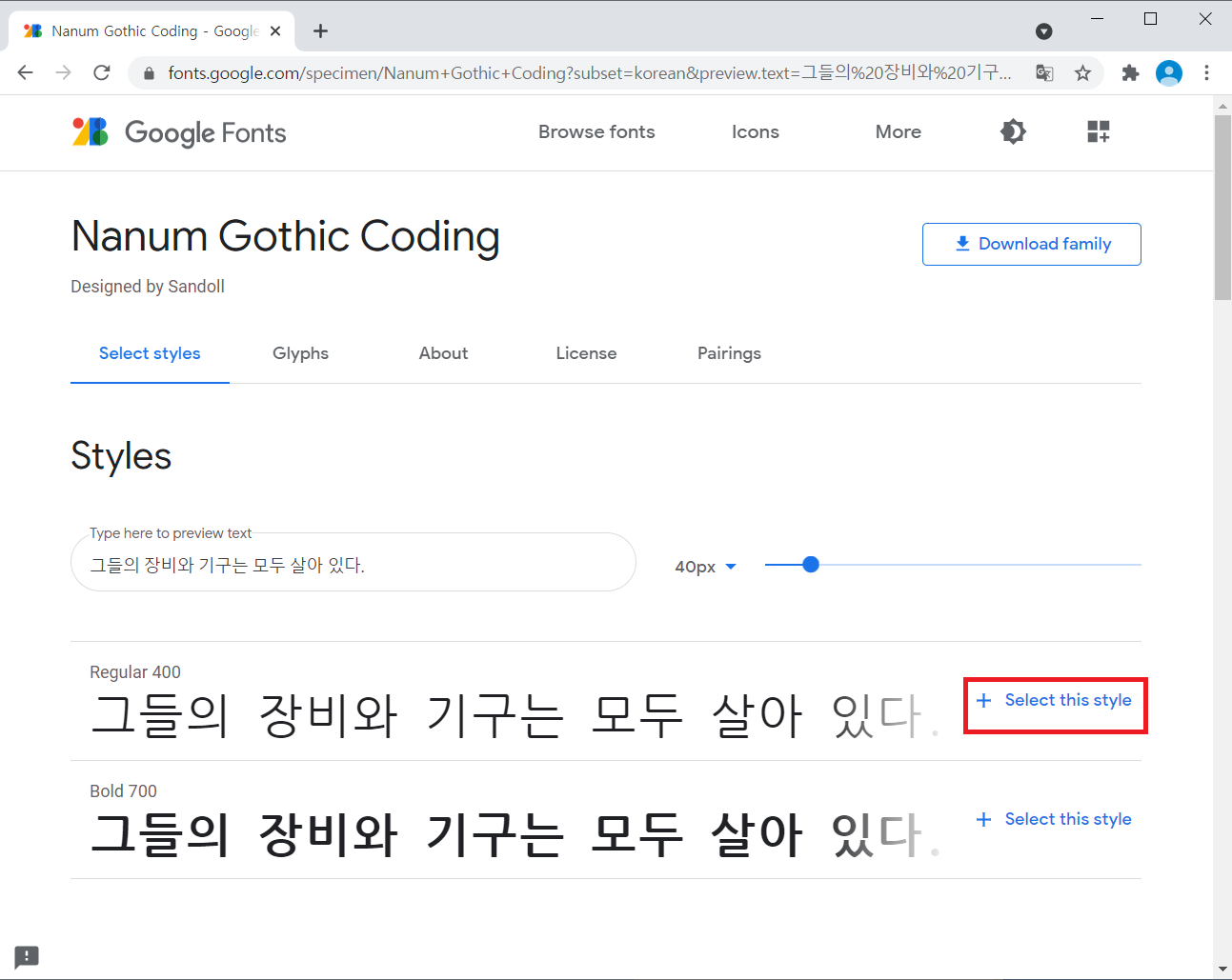Bookmark this page with the star
1232x980 pixels.
(x=1082, y=72)
